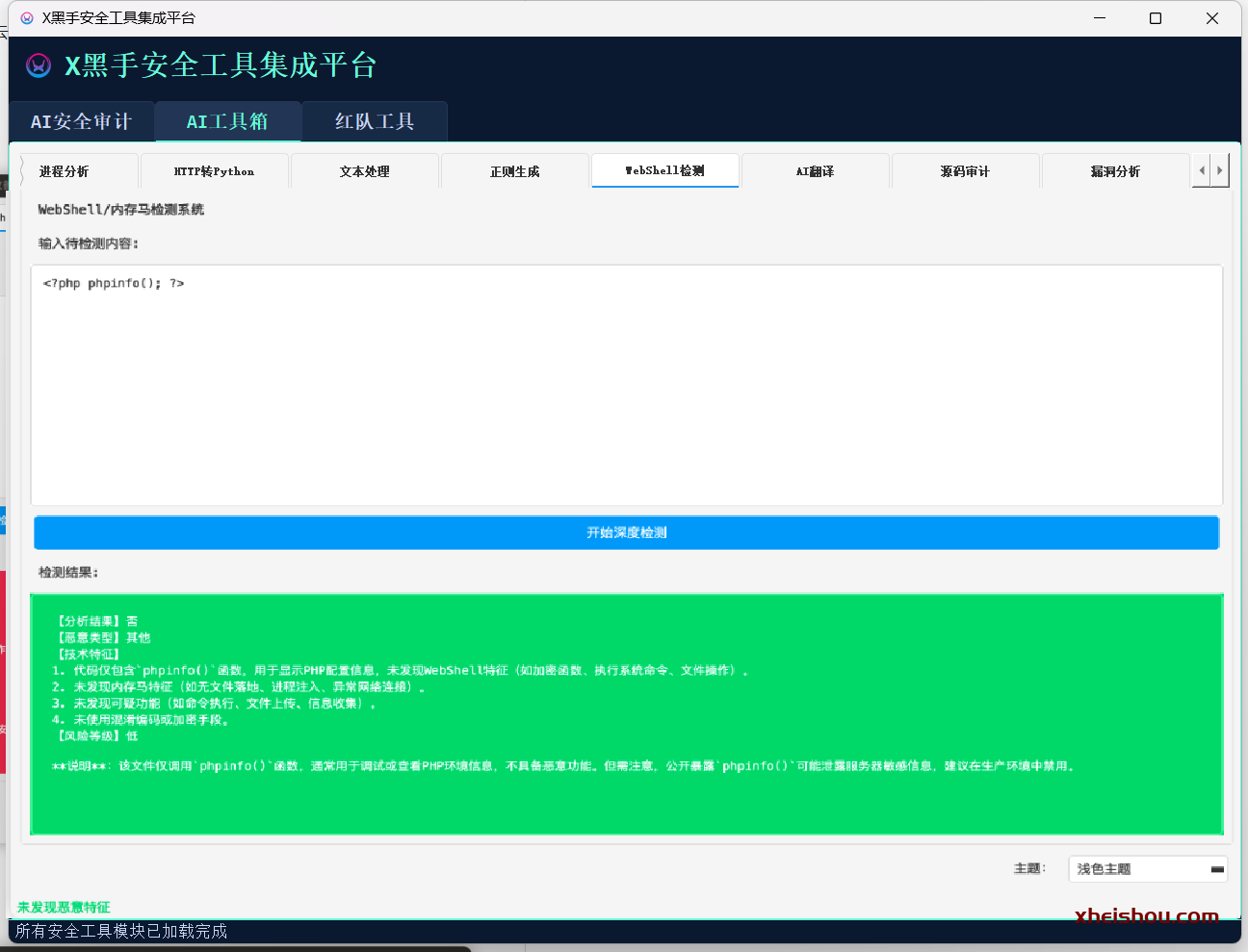Select the WebShell检测 sub-tab
1248x952 pixels.
click(x=665, y=170)
